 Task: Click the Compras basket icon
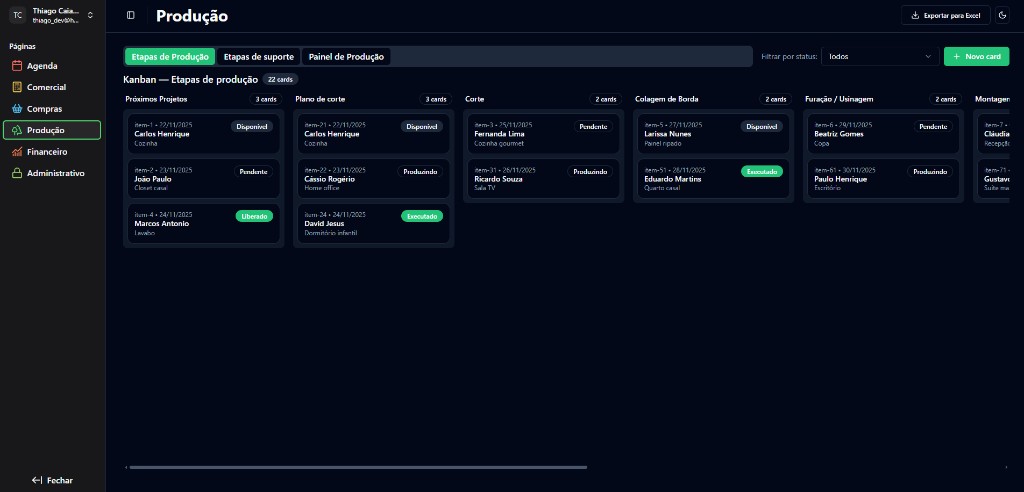(x=18, y=108)
